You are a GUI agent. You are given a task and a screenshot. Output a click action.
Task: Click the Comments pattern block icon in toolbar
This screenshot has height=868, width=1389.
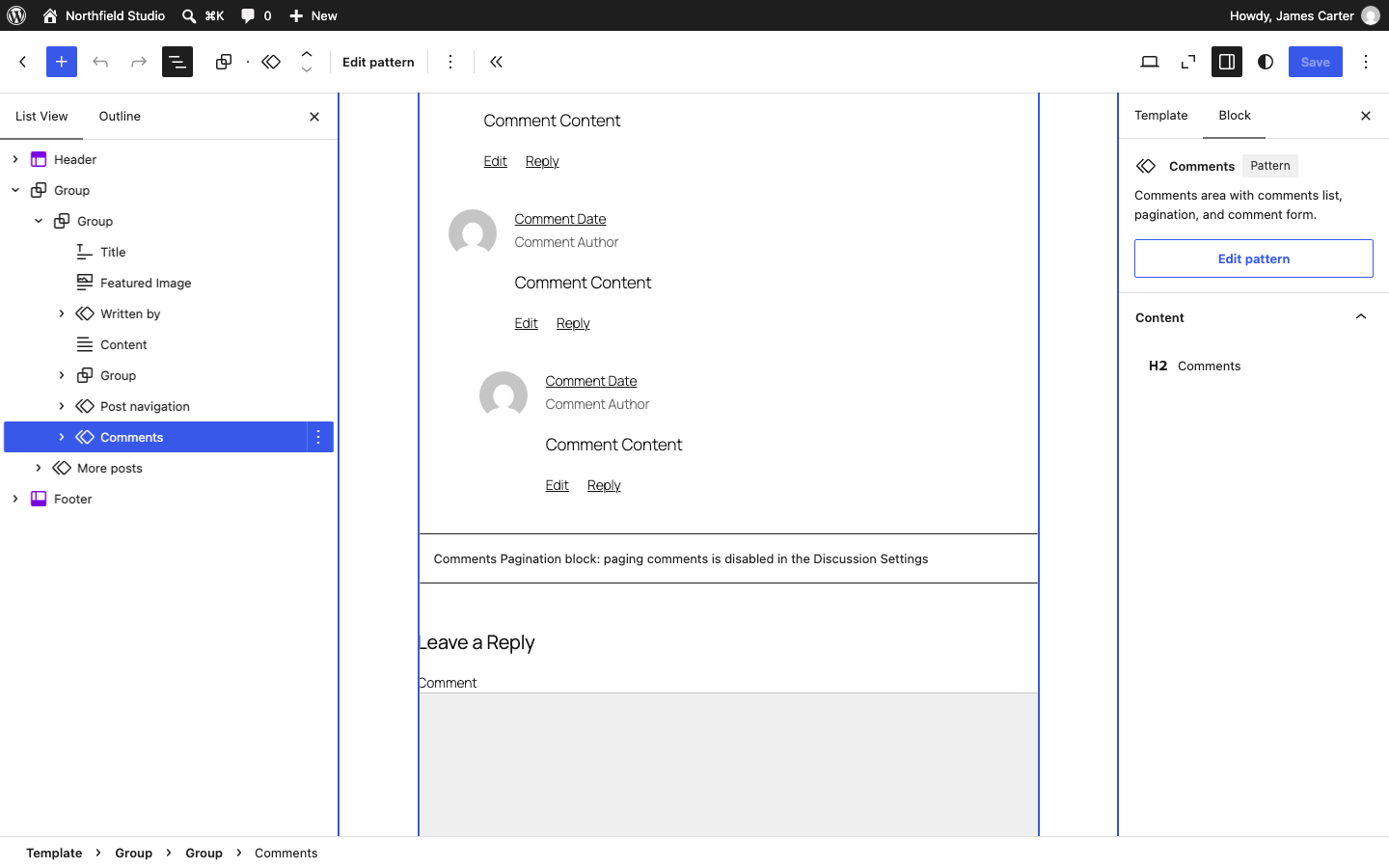click(x=271, y=62)
